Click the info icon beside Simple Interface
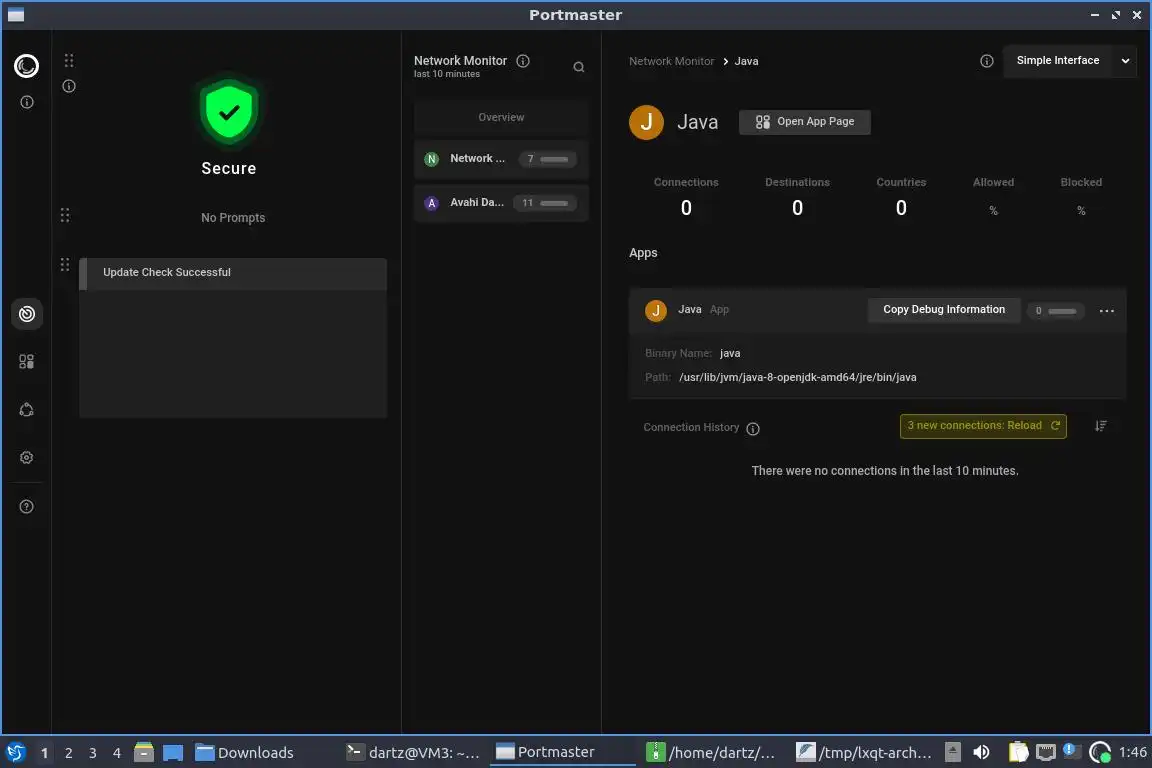The image size is (1152, 768). [987, 61]
